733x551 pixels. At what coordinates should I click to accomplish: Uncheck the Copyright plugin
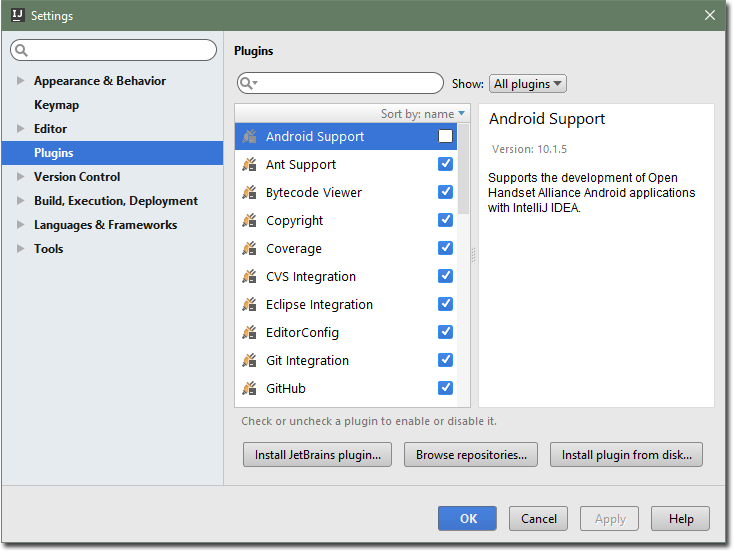[x=446, y=220]
